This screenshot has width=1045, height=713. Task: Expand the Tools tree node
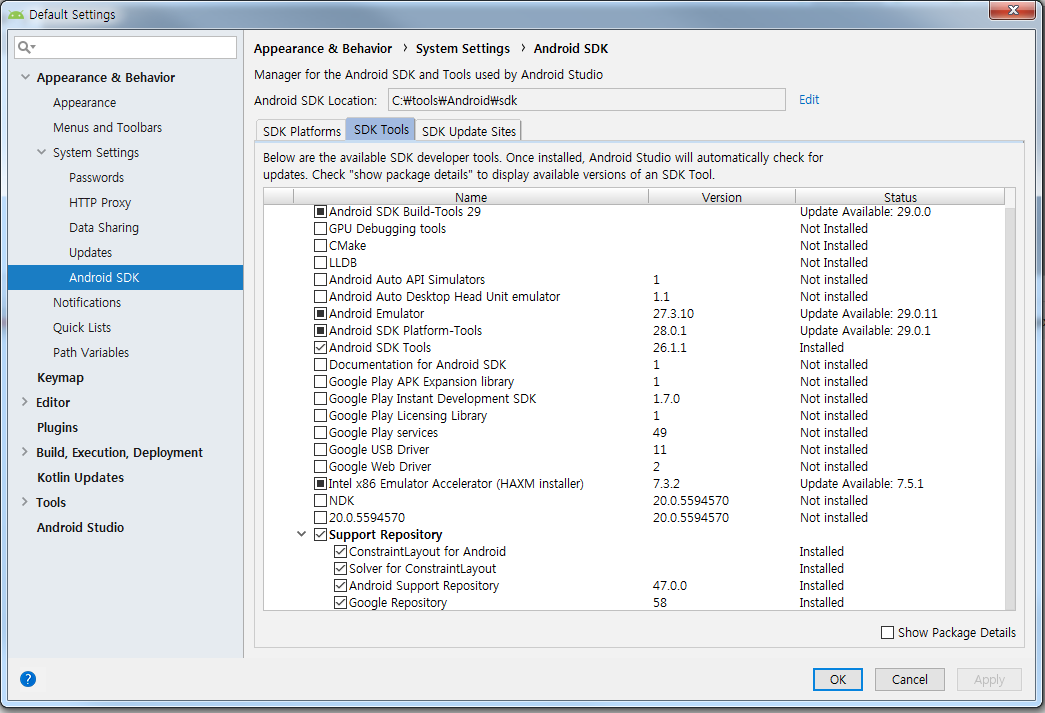(x=25, y=502)
